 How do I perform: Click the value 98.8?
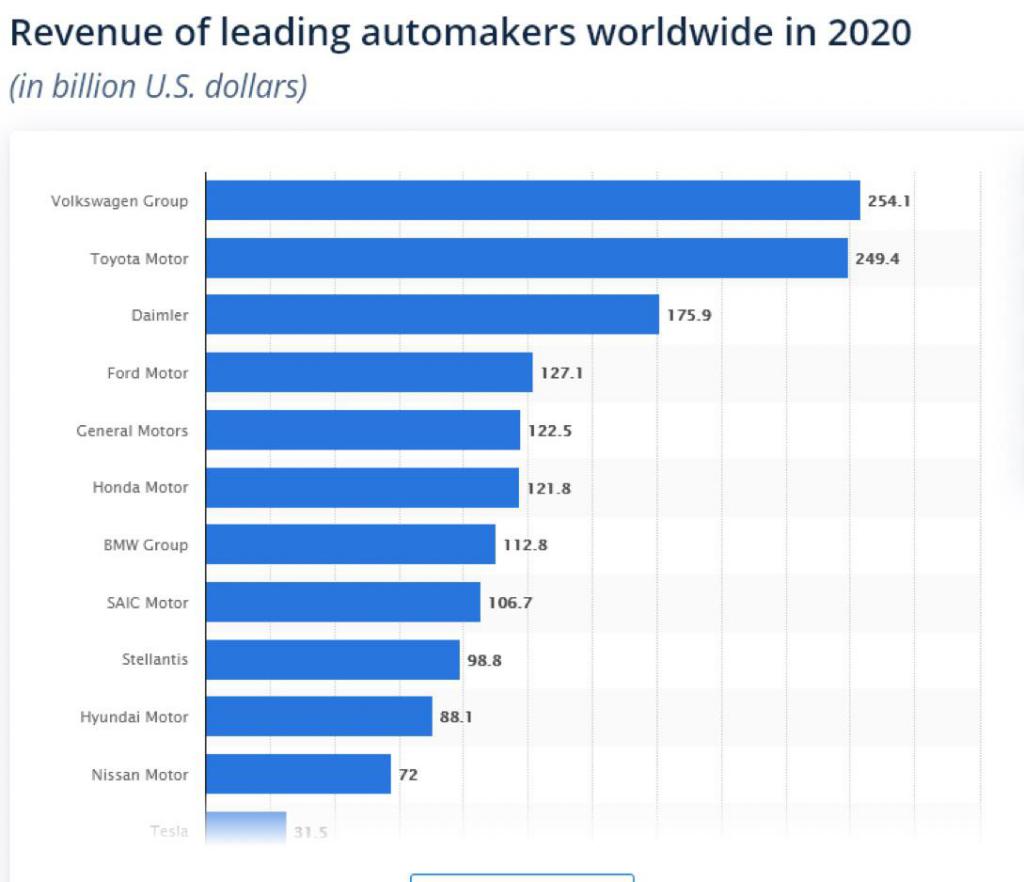pos(485,660)
